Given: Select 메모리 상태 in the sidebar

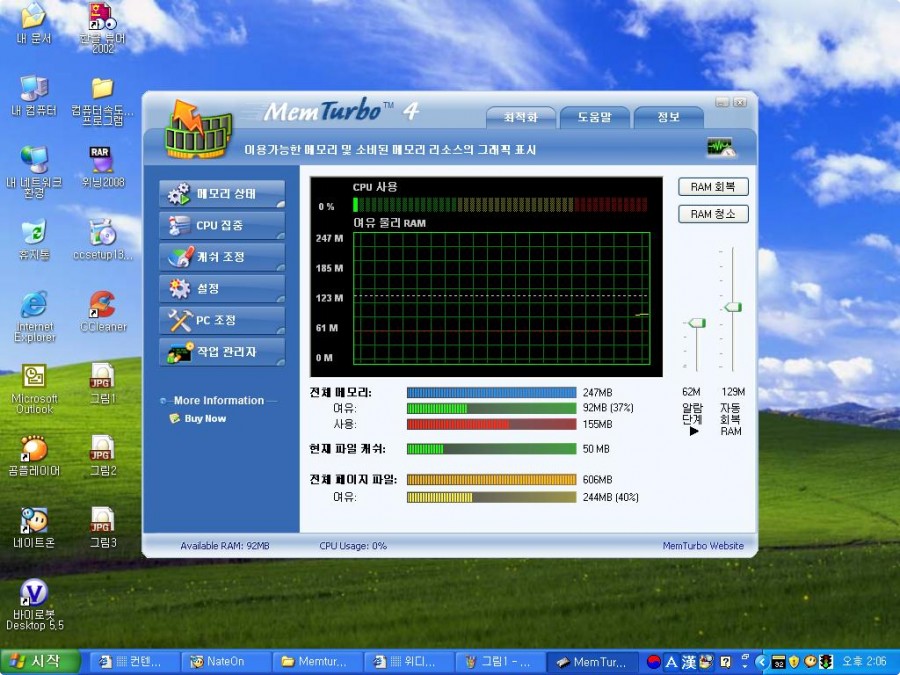Looking at the screenshot, I should [222, 194].
